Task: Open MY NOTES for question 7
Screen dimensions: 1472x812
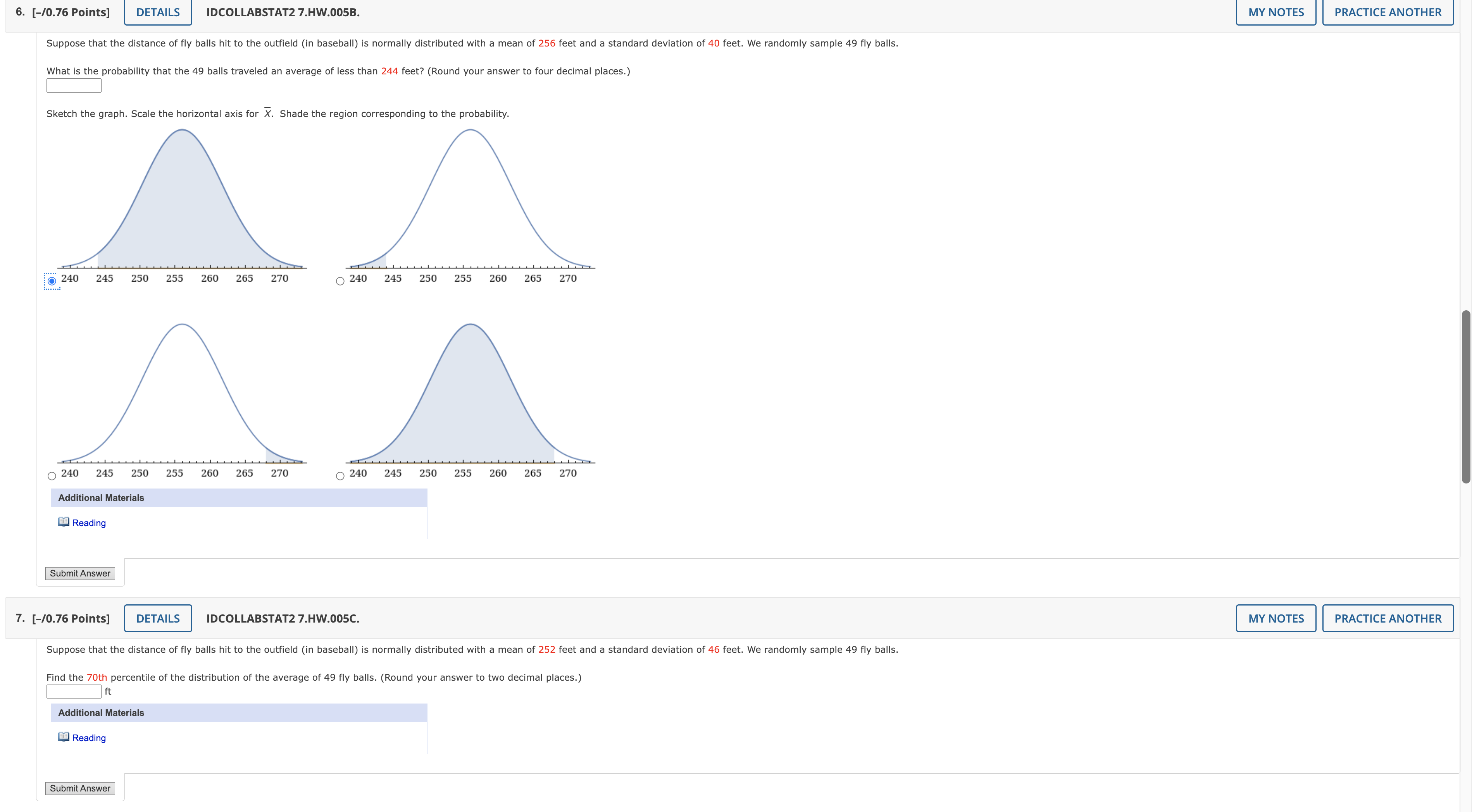Action: (x=1276, y=618)
